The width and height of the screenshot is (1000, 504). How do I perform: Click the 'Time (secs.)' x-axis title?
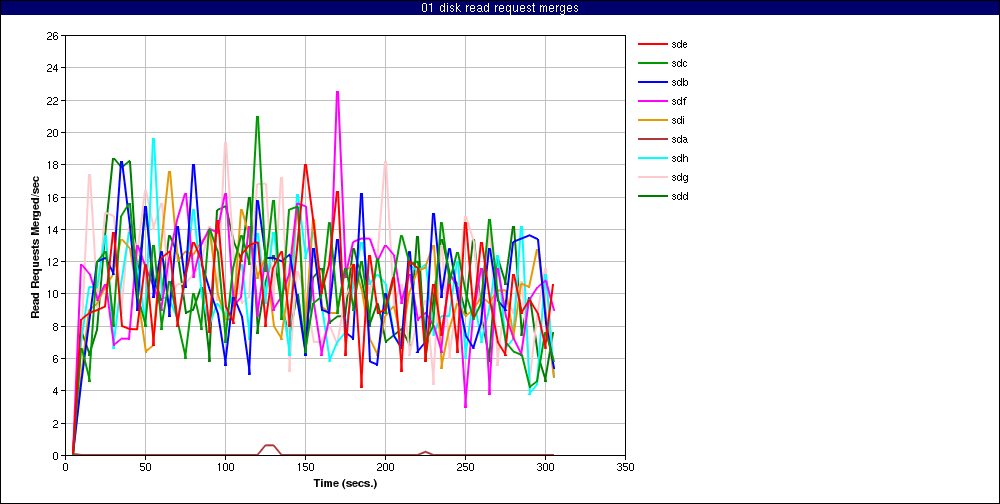345,483
